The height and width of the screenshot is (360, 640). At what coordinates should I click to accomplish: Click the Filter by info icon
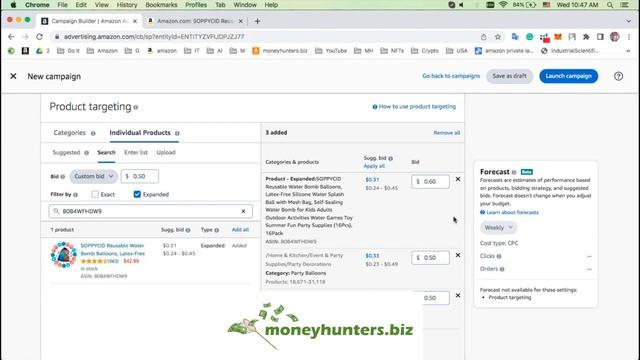click(76, 195)
